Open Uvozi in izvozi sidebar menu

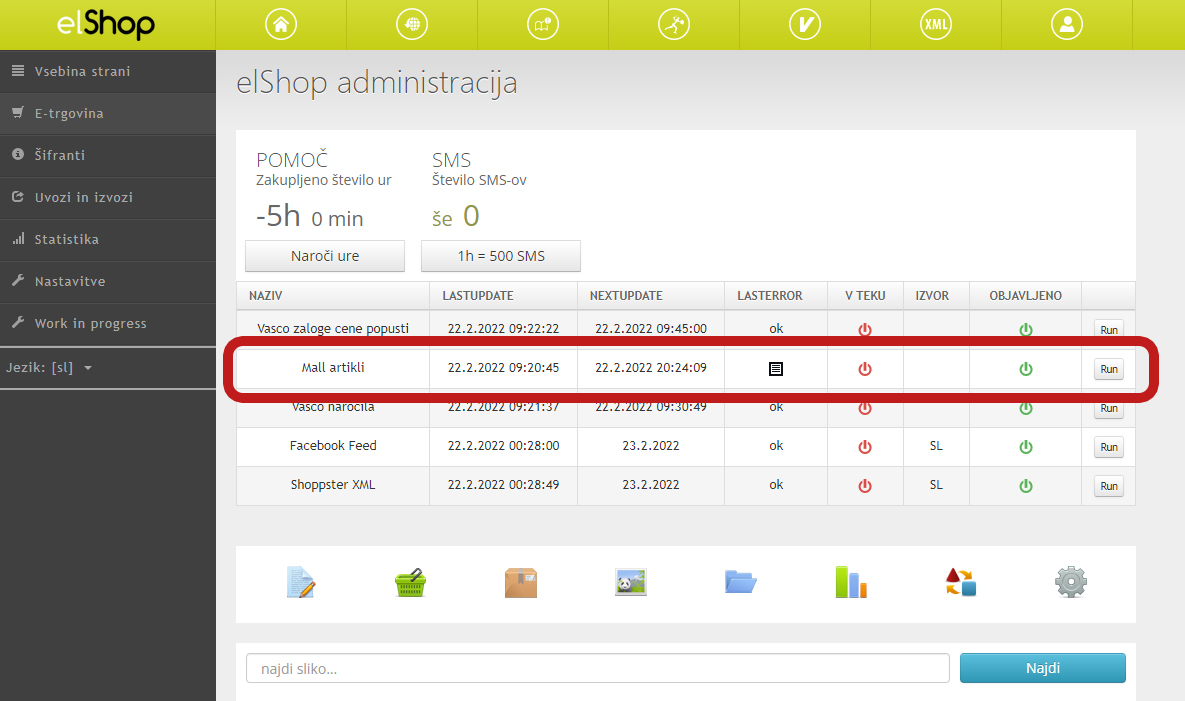tap(108, 197)
